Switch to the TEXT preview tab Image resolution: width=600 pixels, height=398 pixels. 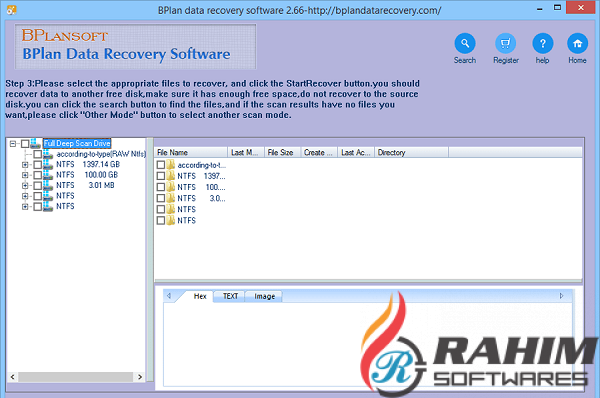click(x=230, y=296)
